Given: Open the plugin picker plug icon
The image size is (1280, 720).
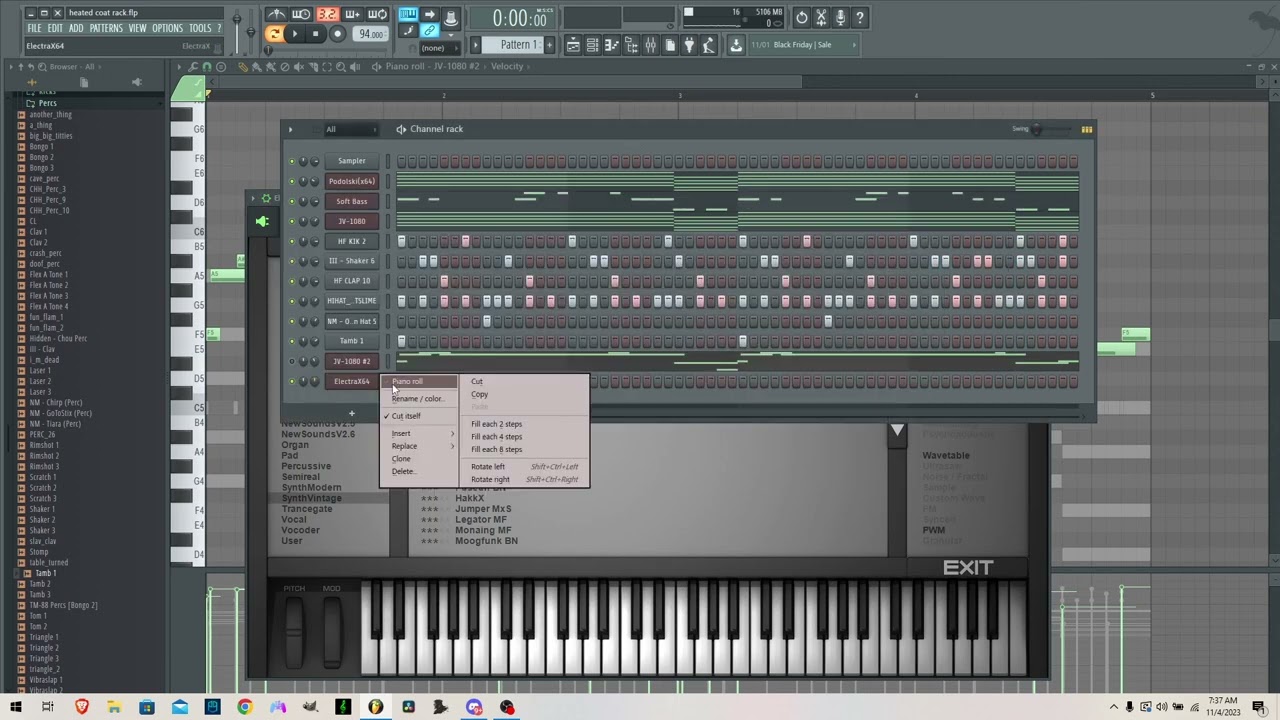Looking at the screenshot, I should click(x=689, y=45).
